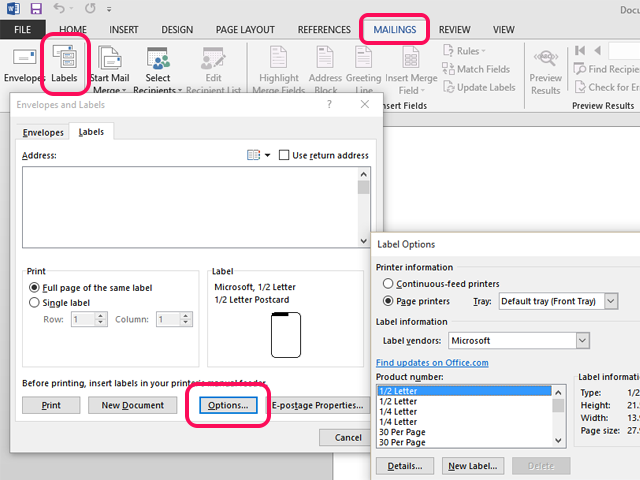The image size is (640, 480).
Task: Switch to Envelopes tab in dialog
Action: [x=43, y=132]
